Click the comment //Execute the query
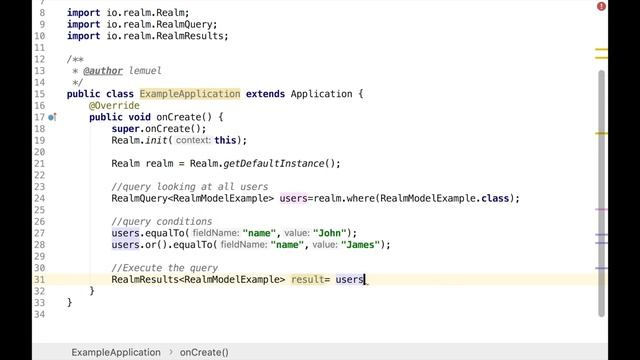640x360 pixels. click(165, 268)
